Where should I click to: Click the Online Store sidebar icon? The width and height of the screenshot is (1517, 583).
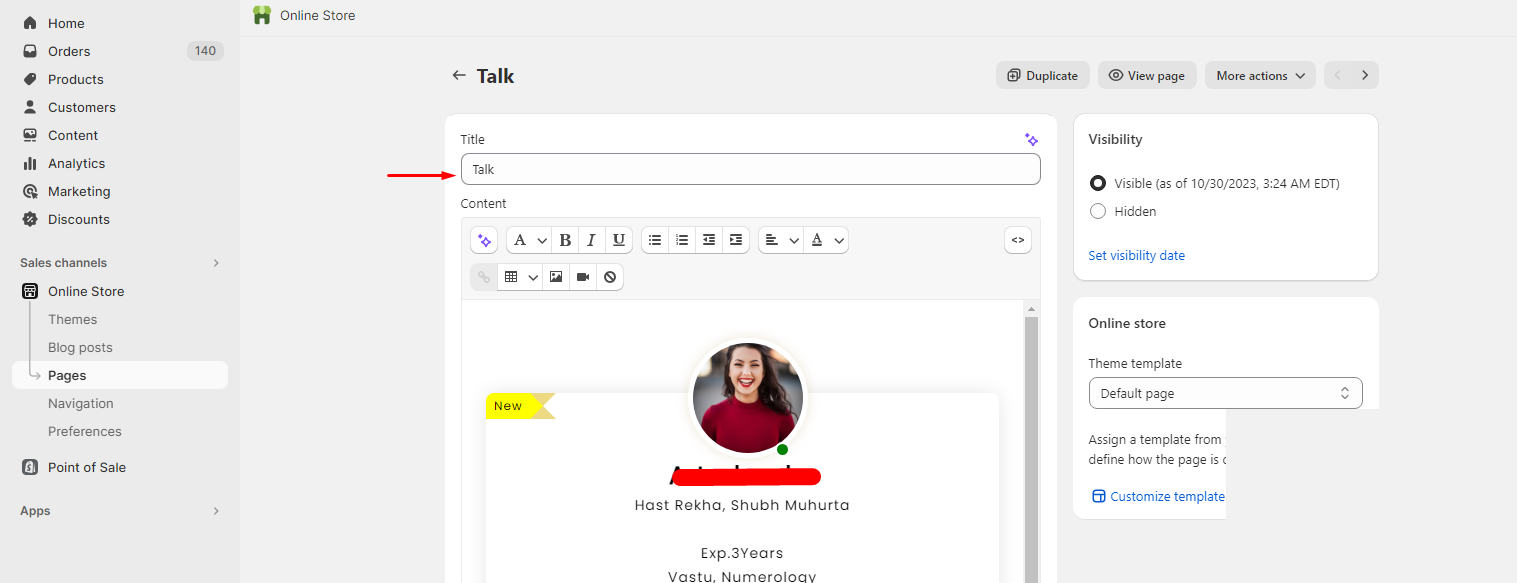coord(30,291)
